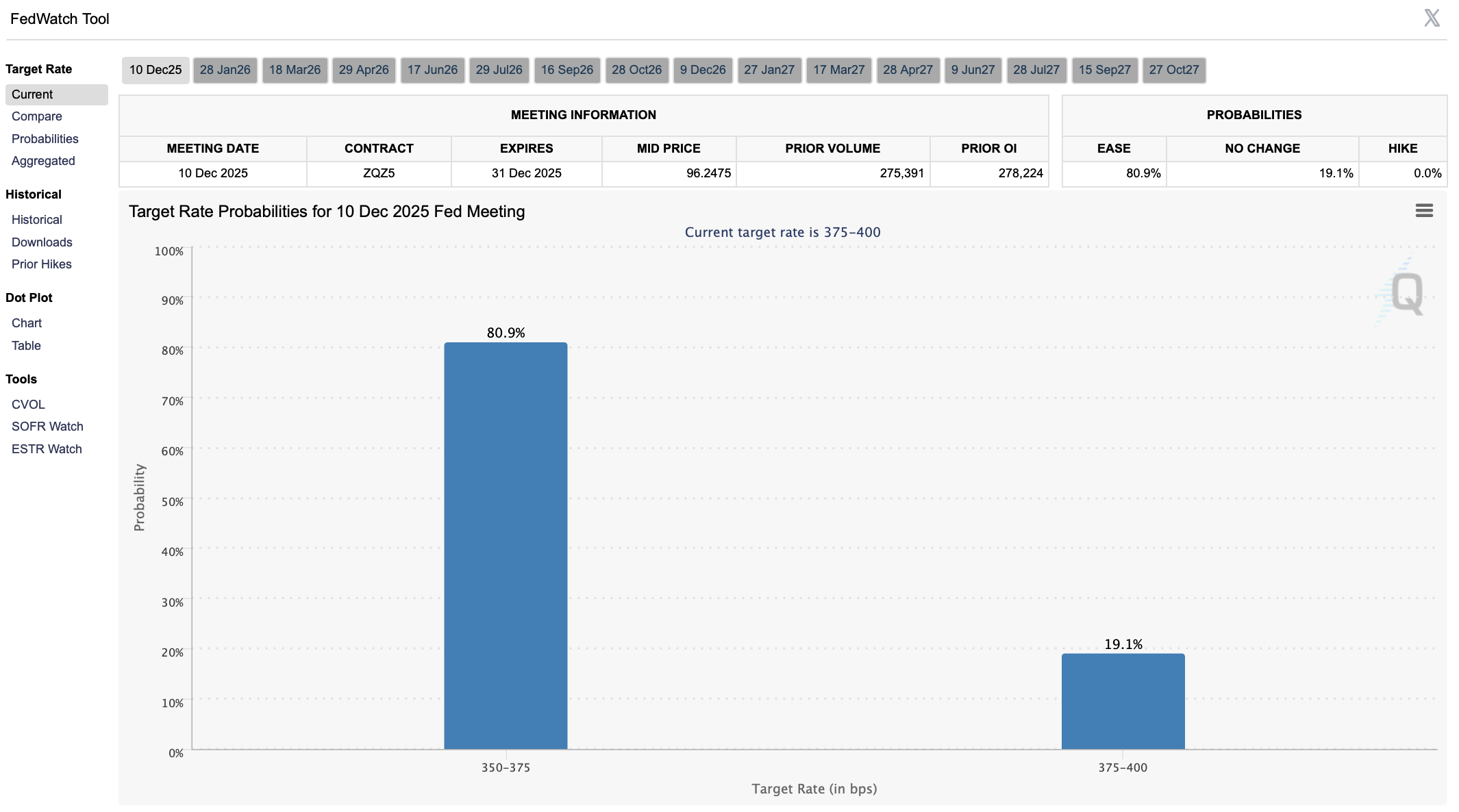Select the 28 Jan26 meeting tab
1459x812 pixels.
225,70
